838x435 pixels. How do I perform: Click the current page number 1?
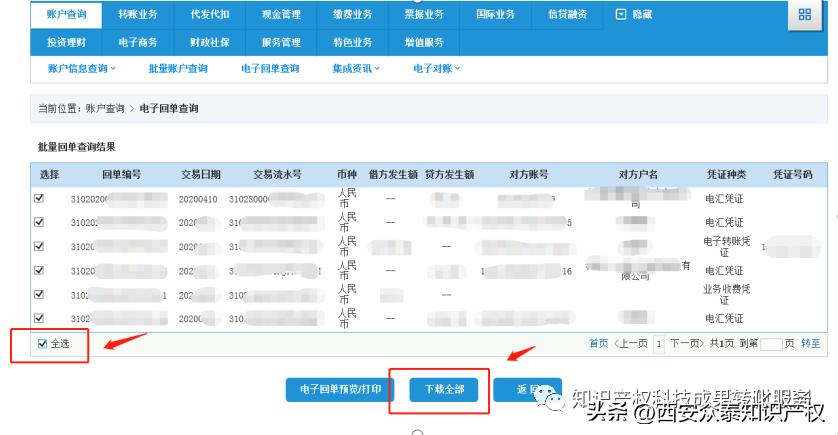pos(659,344)
